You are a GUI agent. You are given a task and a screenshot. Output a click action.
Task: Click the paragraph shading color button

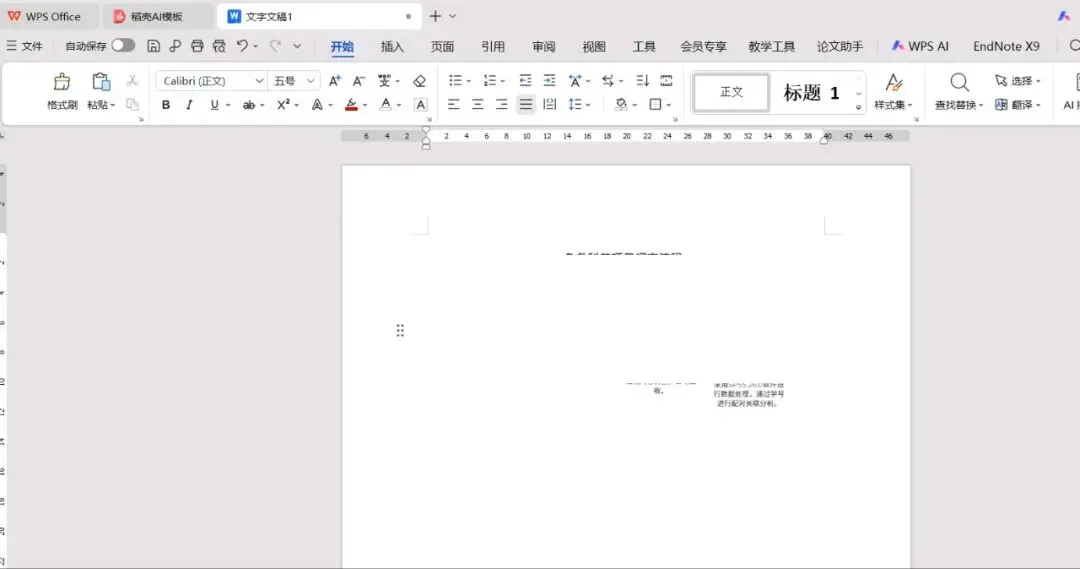point(621,105)
